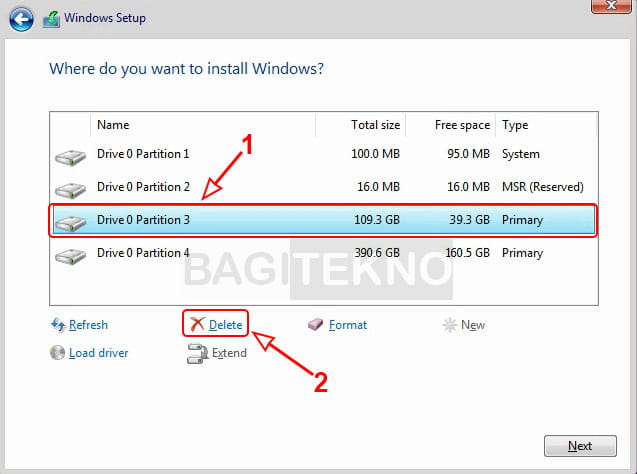Proceed with the Next button
The height and width of the screenshot is (474, 637).
(x=580, y=446)
